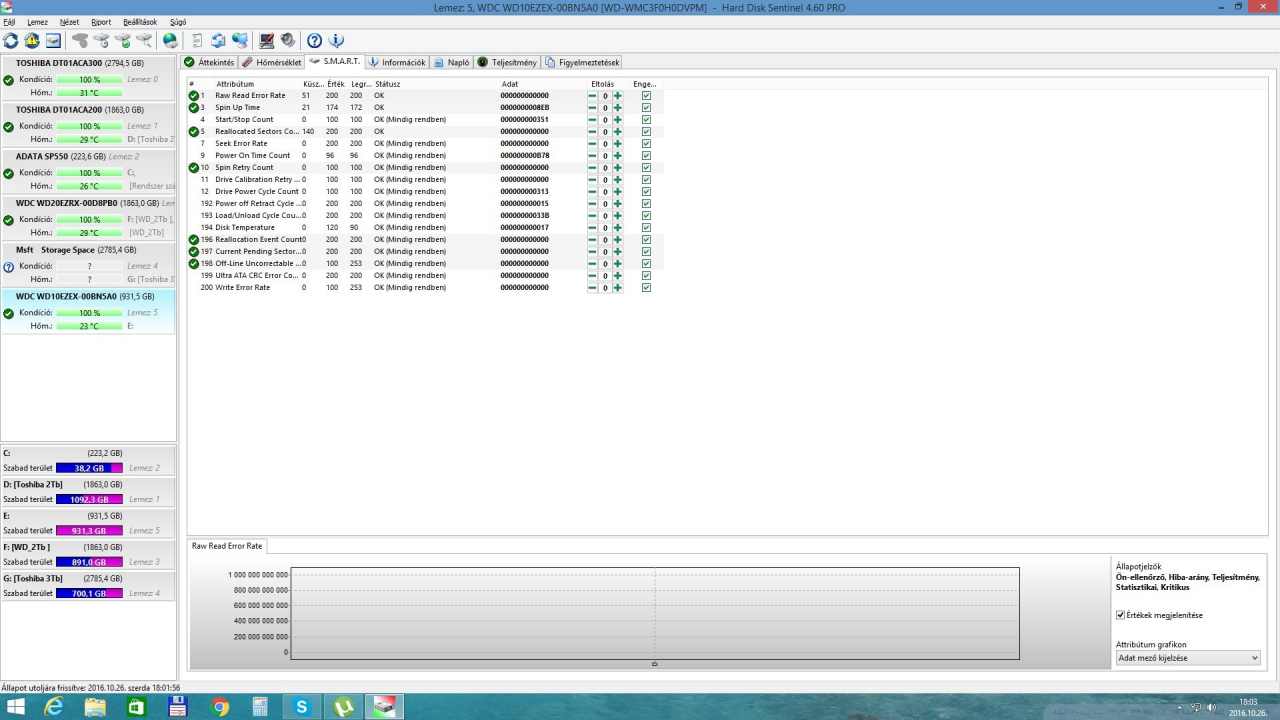Select the ADATA SP550 disk entry
This screenshot has height=720, width=1280.
[x=89, y=172]
